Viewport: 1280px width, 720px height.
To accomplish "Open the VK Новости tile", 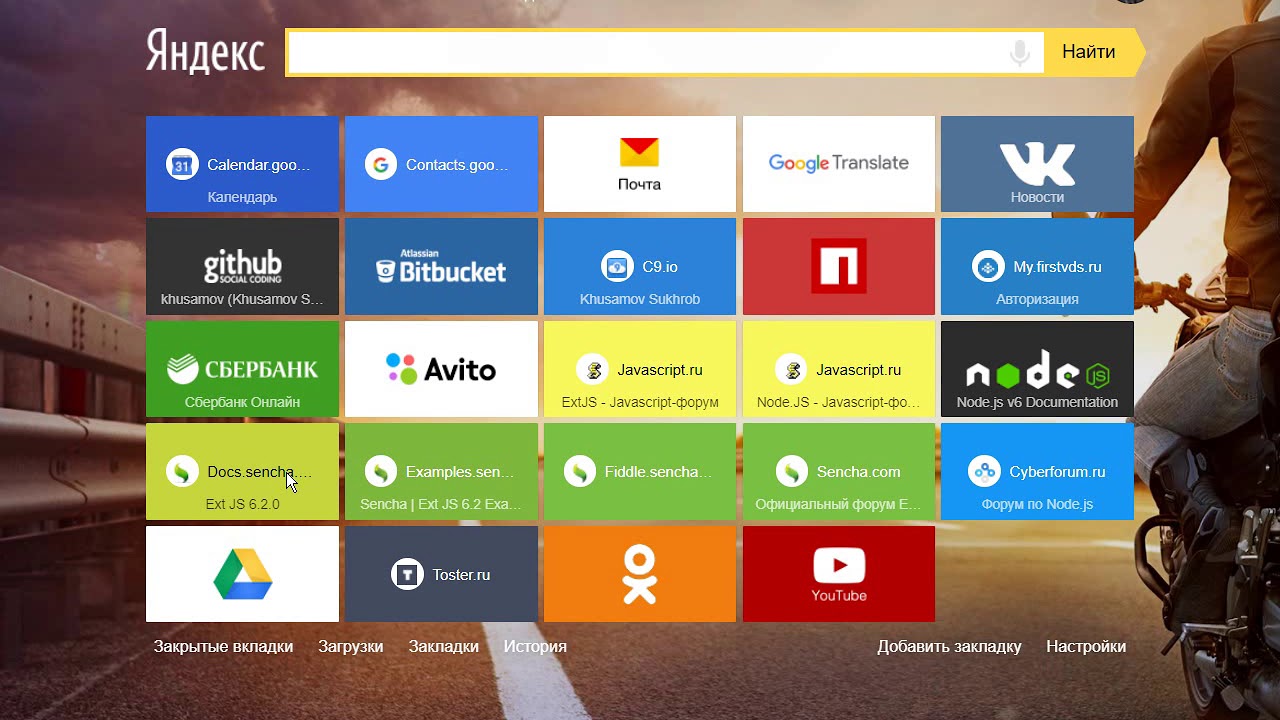I will click(x=1037, y=164).
